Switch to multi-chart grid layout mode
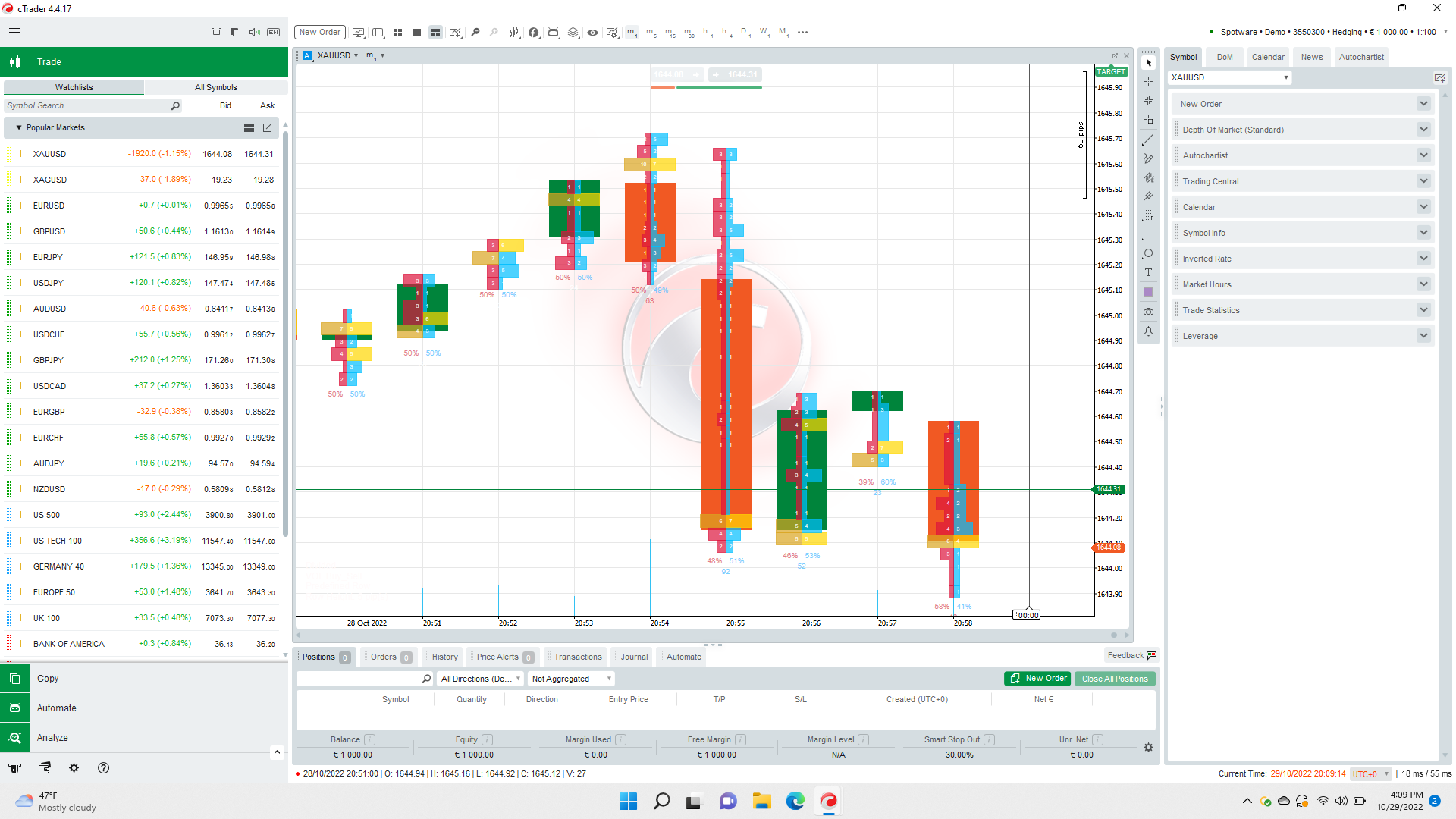Viewport: 1456px width, 819px height. pos(397,33)
